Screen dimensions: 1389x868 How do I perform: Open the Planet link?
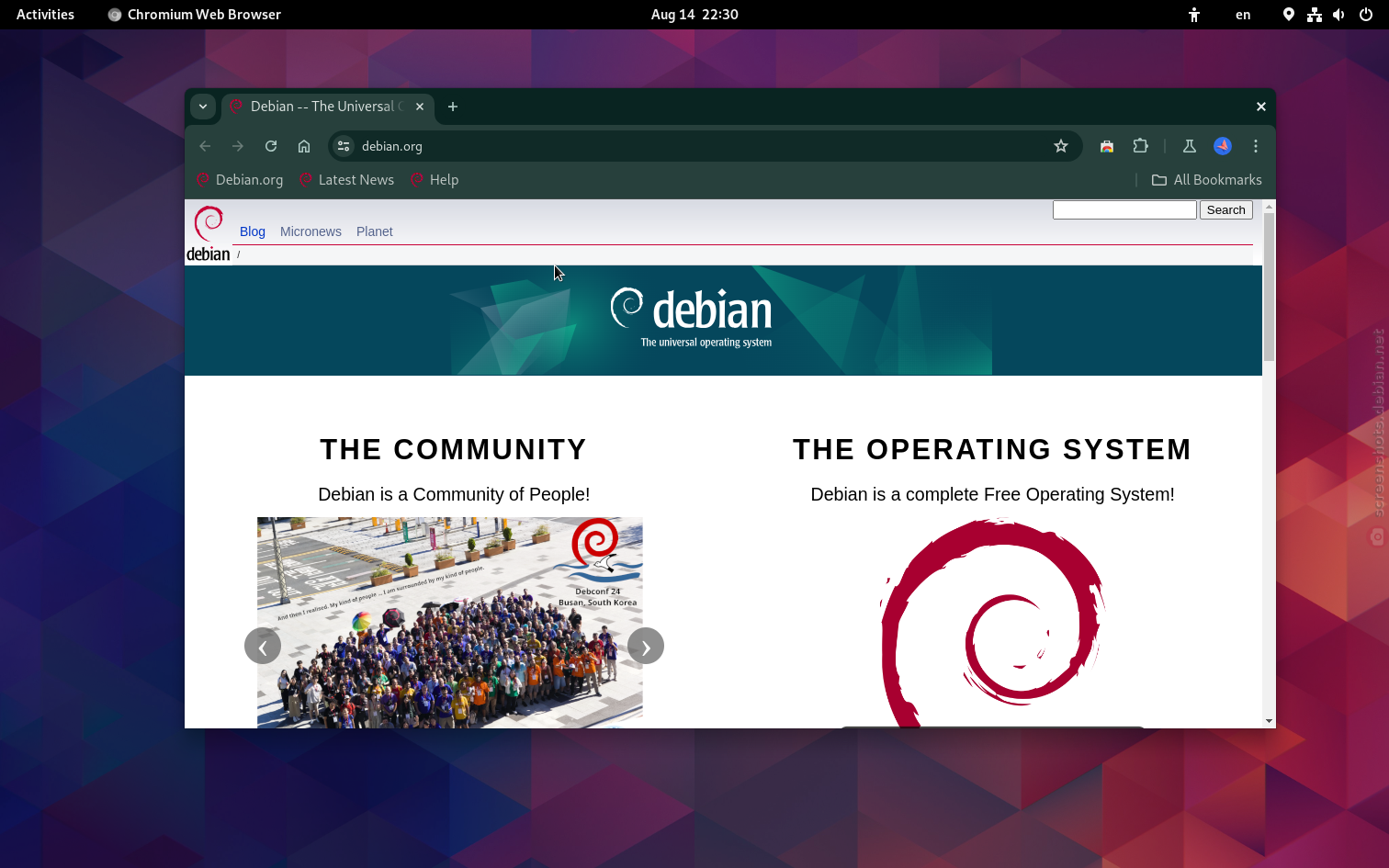[x=375, y=231]
